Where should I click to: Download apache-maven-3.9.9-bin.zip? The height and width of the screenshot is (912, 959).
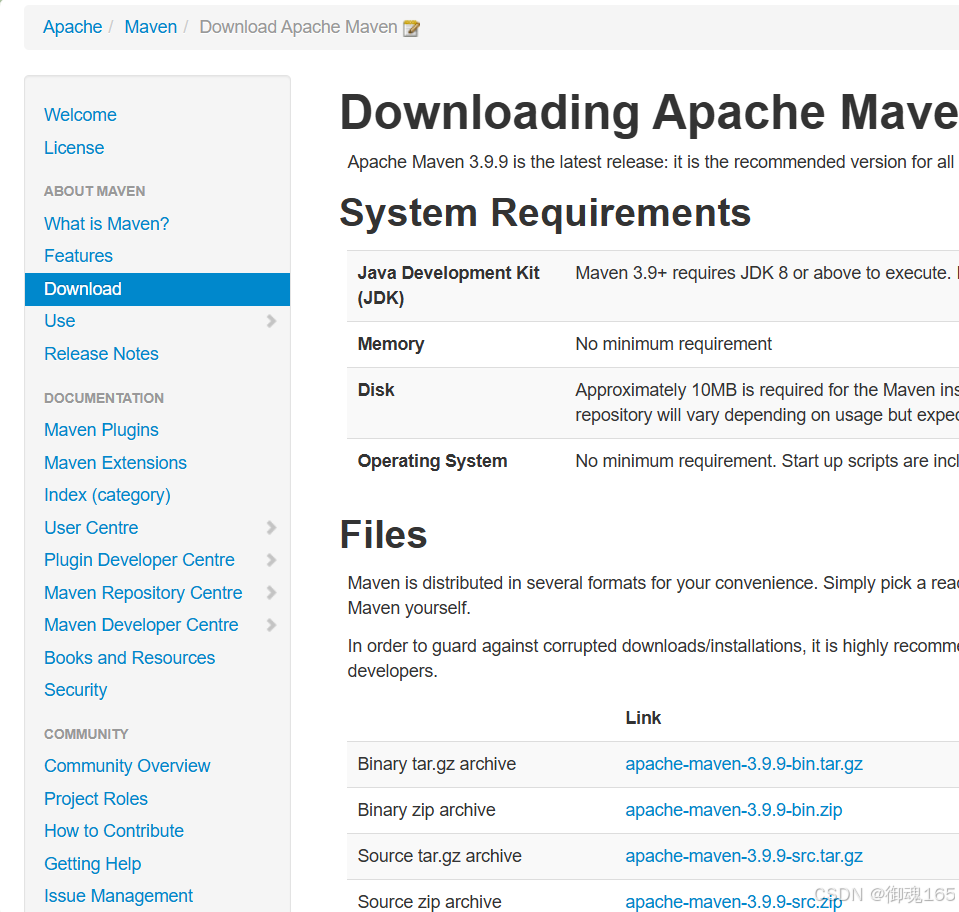point(733,810)
